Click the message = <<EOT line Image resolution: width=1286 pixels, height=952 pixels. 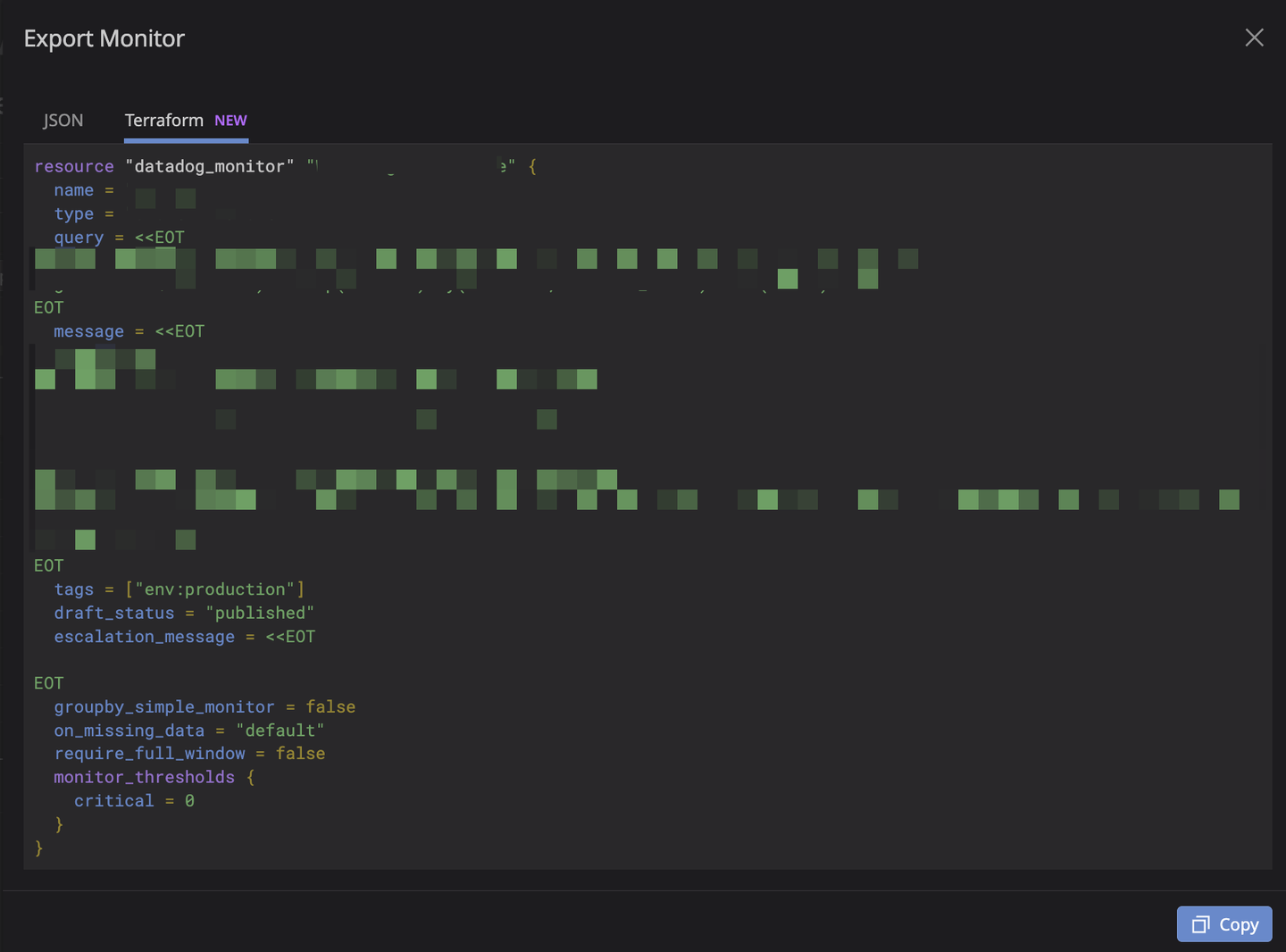pos(129,331)
